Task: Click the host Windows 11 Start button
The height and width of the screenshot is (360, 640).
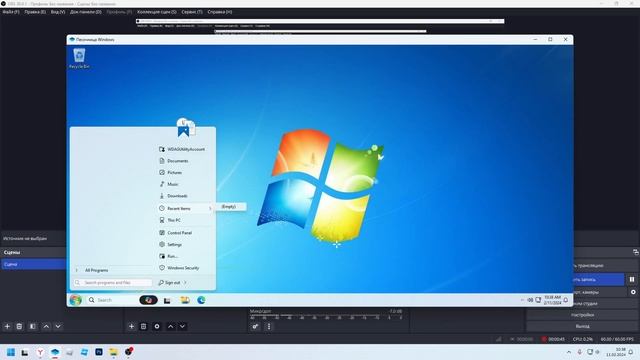Action: coord(11,352)
